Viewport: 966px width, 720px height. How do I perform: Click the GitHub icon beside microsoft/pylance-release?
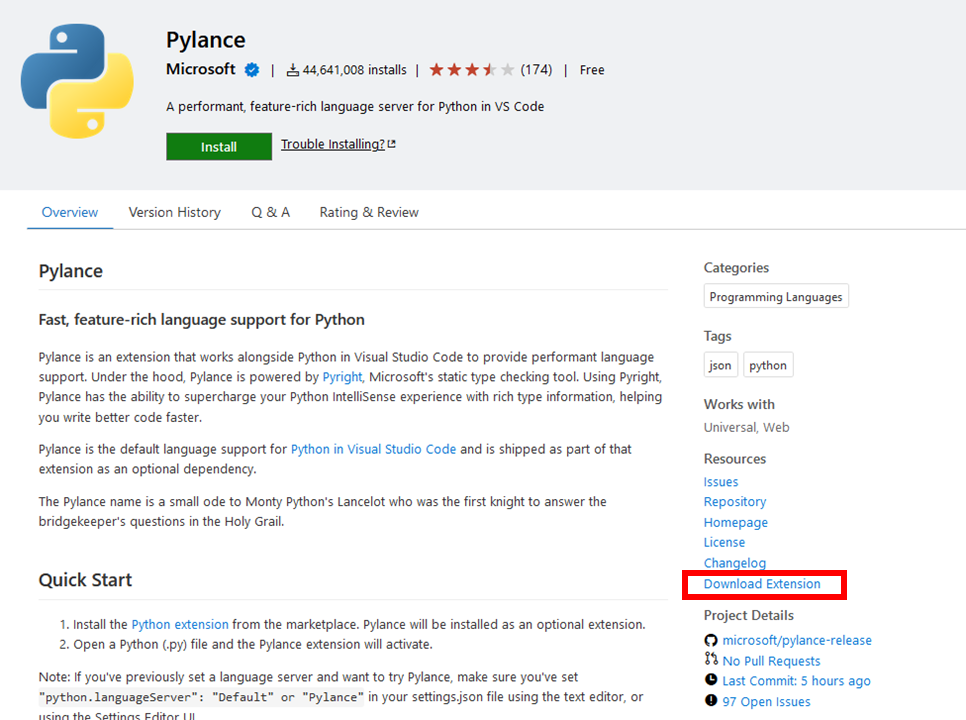pos(711,641)
